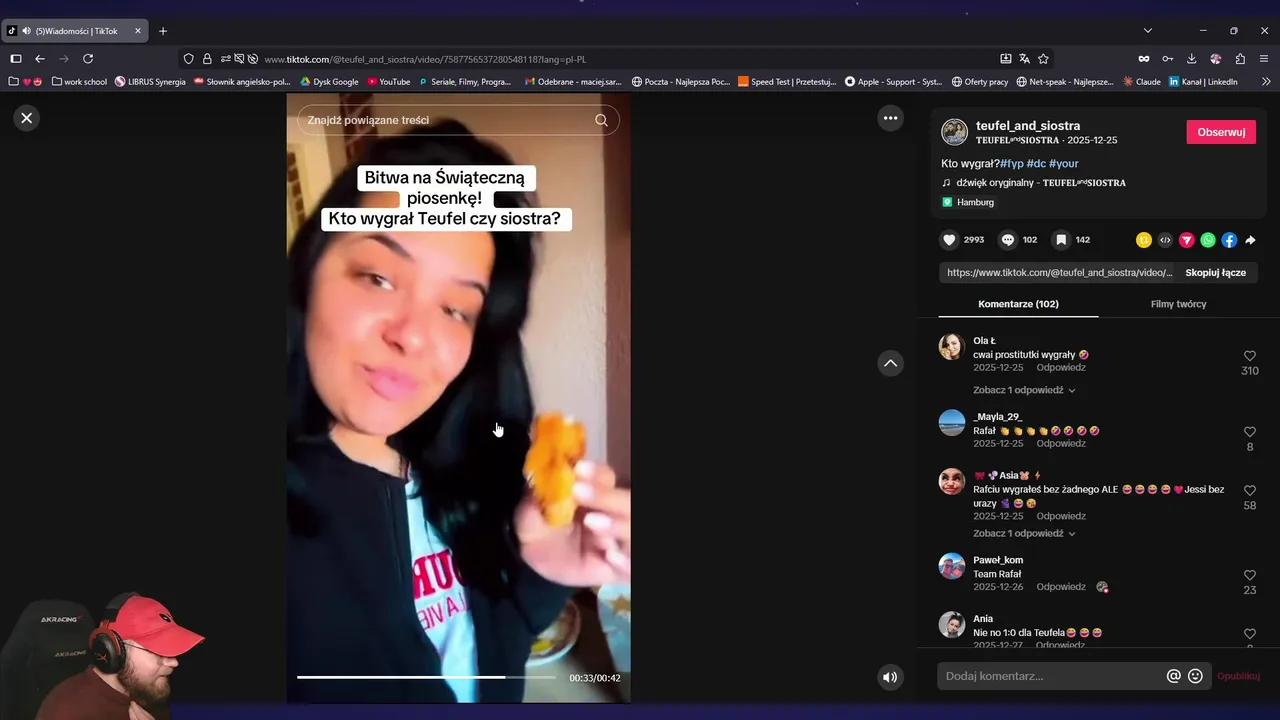This screenshot has height=720, width=1280.
Task: Click the search magnifier in related content bar
Action: [601, 120]
